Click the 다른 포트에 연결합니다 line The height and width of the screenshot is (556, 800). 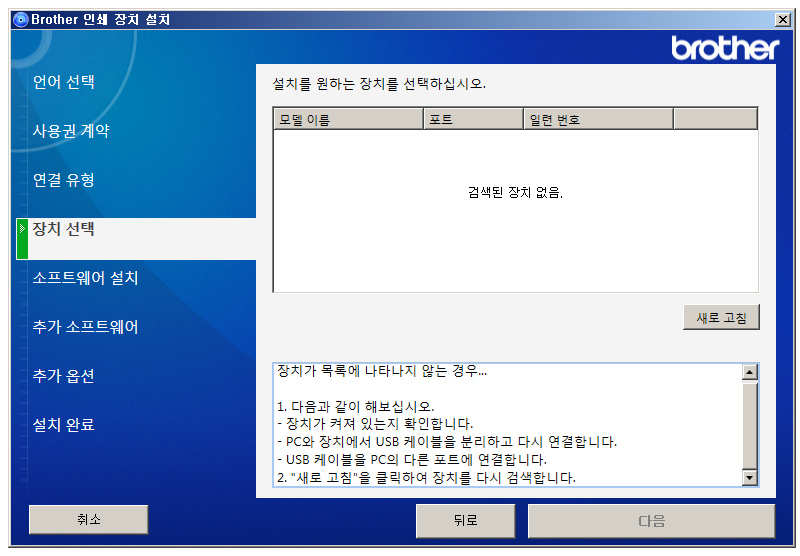coord(412,460)
